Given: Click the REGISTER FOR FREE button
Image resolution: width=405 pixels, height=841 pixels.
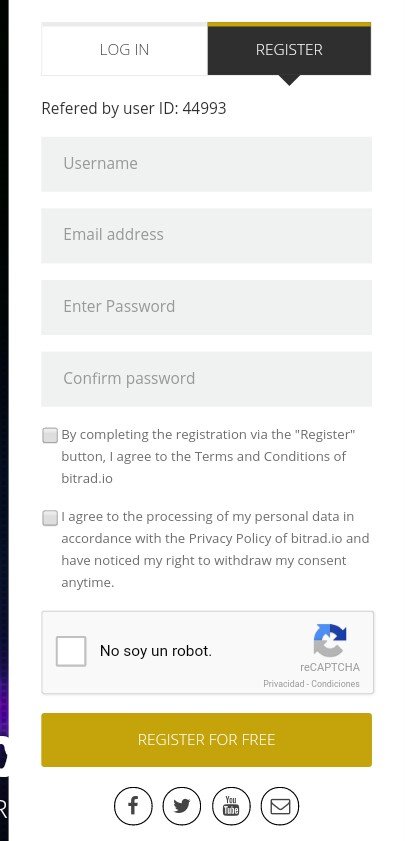Looking at the screenshot, I should coord(207,740).
